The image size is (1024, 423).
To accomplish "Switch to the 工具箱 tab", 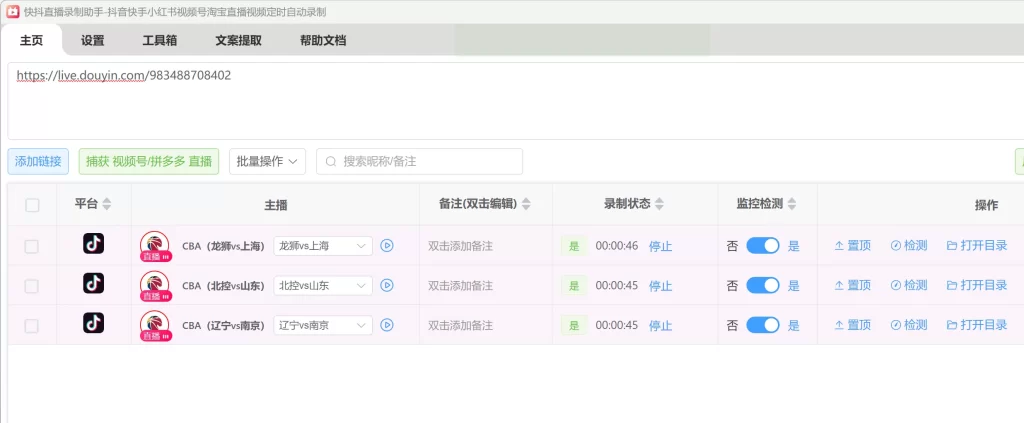I will (x=160, y=41).
